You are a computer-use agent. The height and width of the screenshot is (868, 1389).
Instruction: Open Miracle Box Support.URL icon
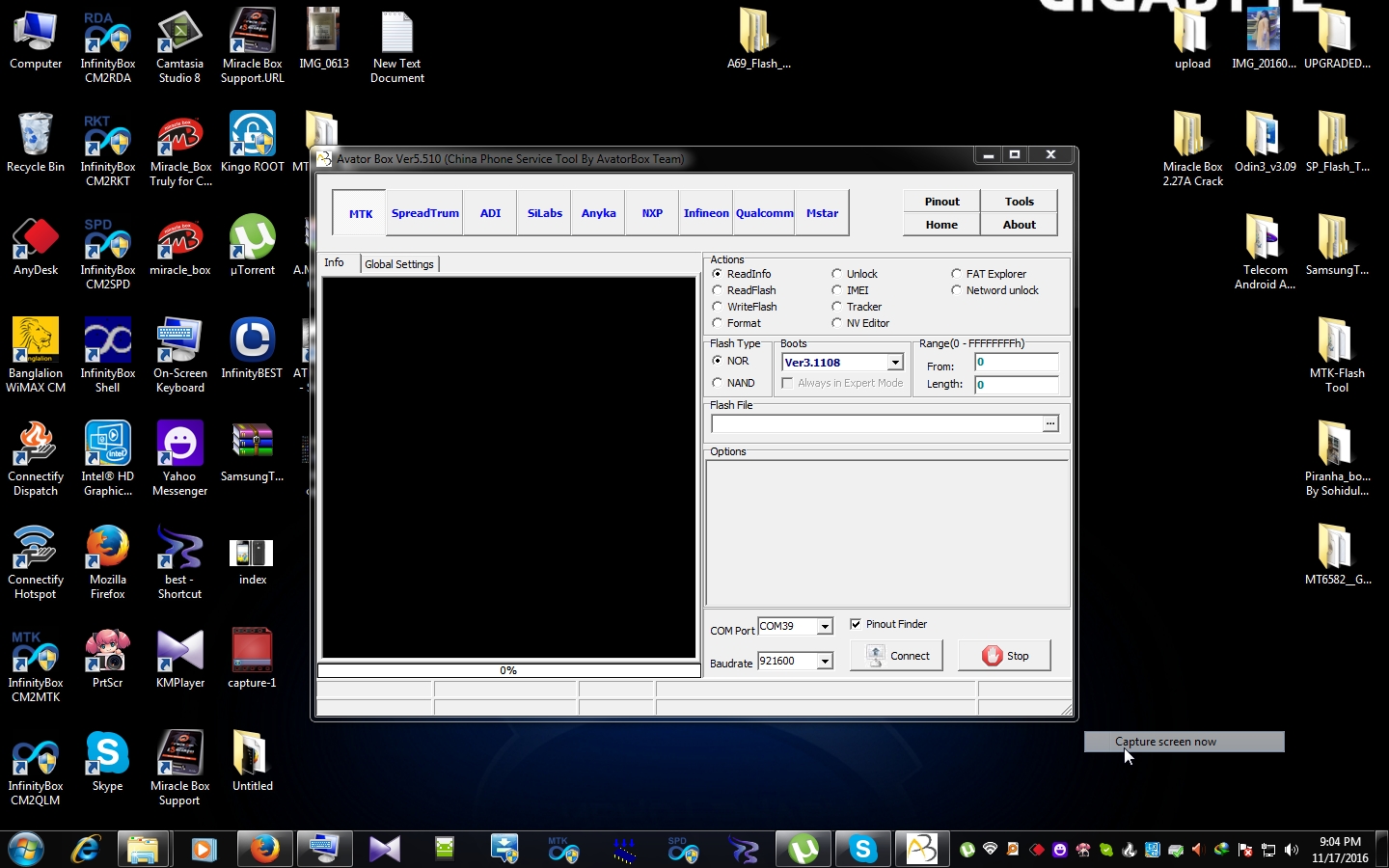pos(253,48)
